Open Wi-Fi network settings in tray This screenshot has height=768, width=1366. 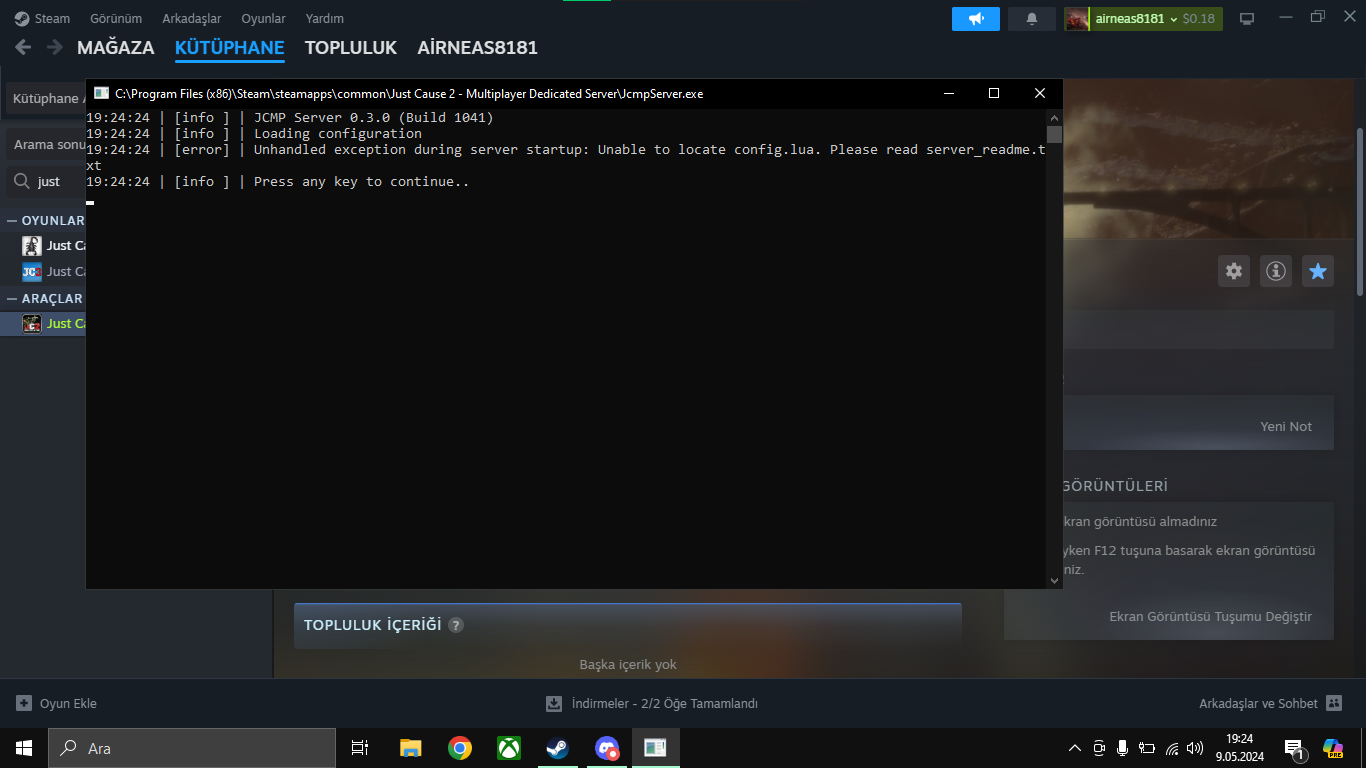pos(1172,748)
